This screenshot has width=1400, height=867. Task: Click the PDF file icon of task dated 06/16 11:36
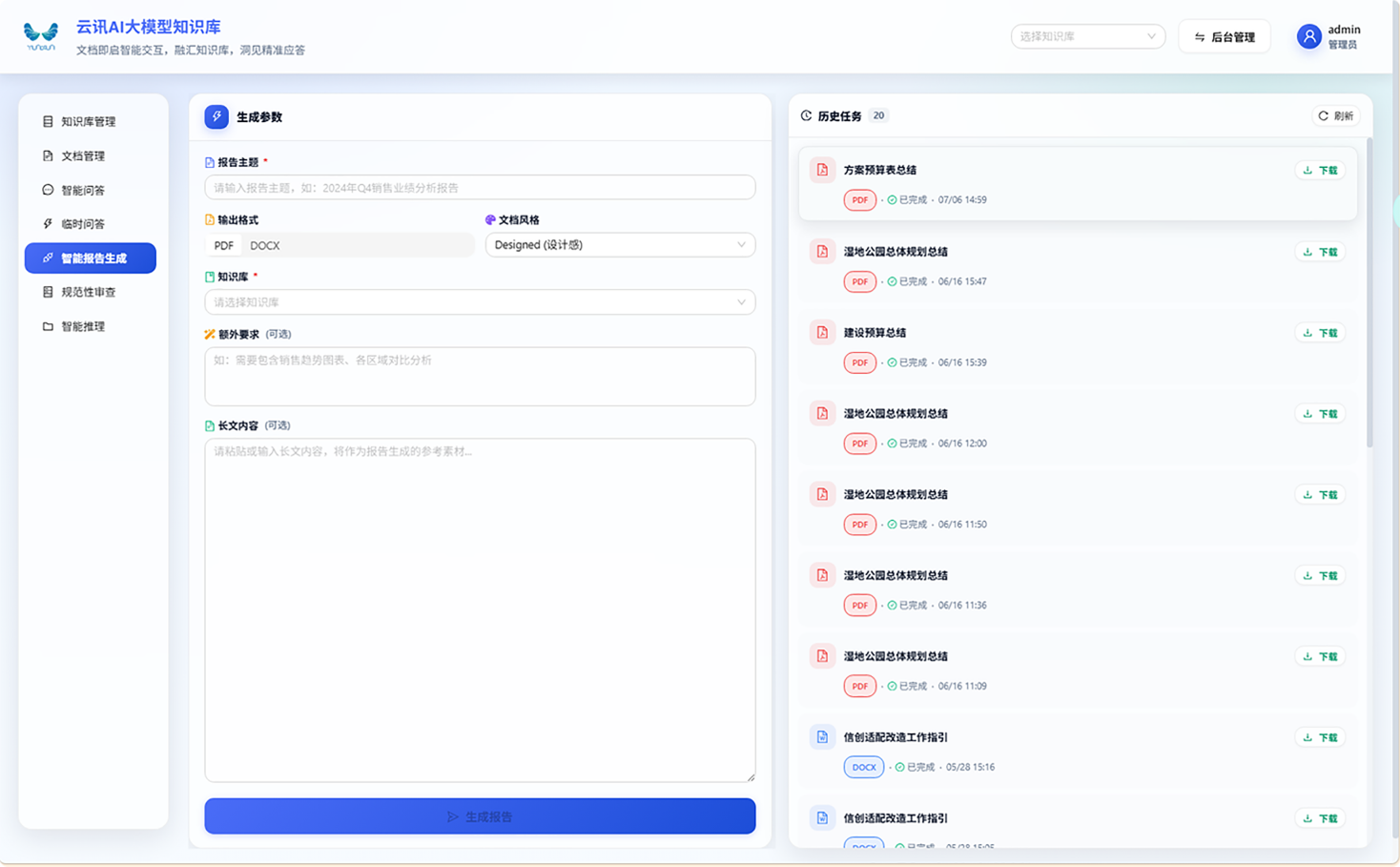[x=822, y=575]
